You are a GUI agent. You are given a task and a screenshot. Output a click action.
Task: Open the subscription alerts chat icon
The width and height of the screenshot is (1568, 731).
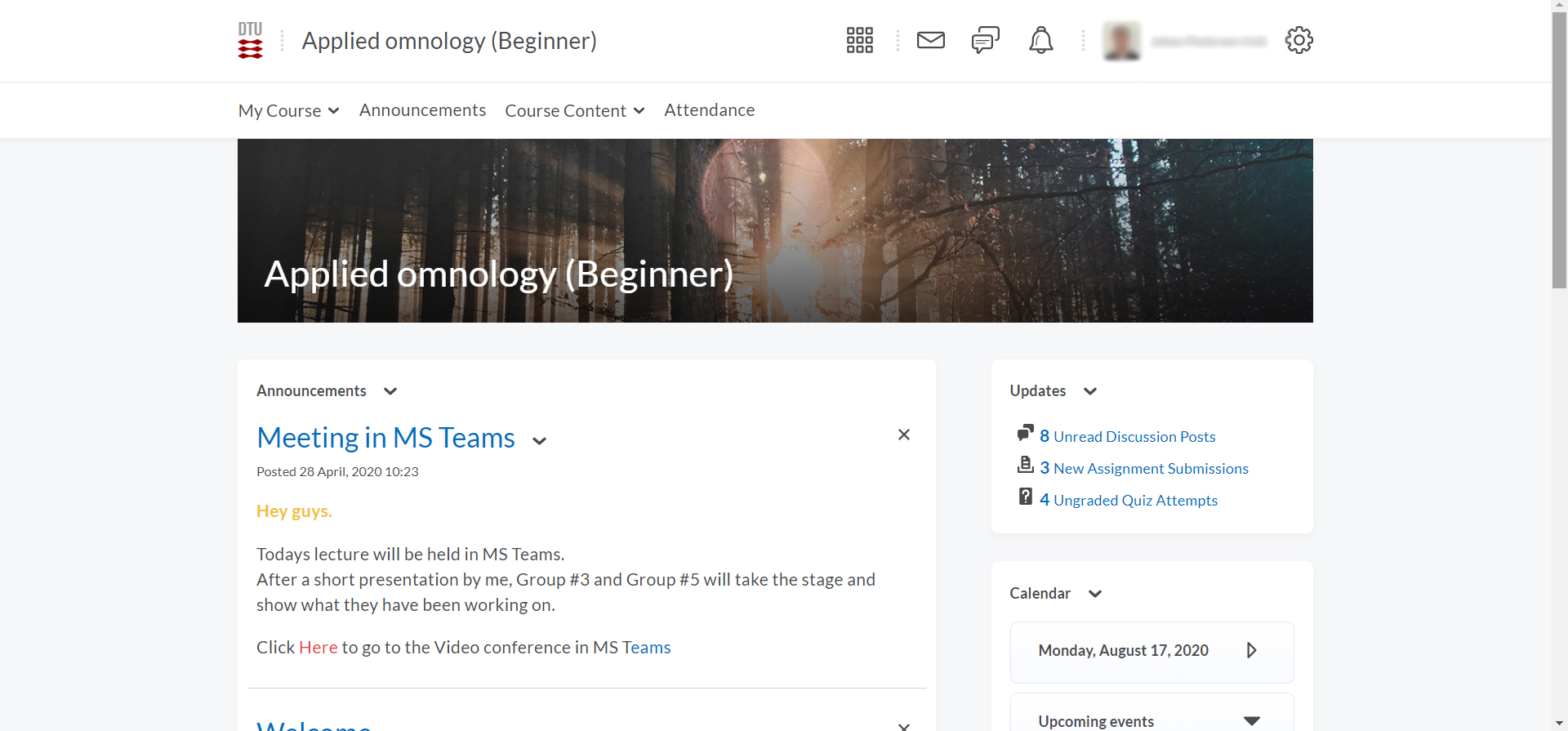pyautogui.click(x=985, y=40)
